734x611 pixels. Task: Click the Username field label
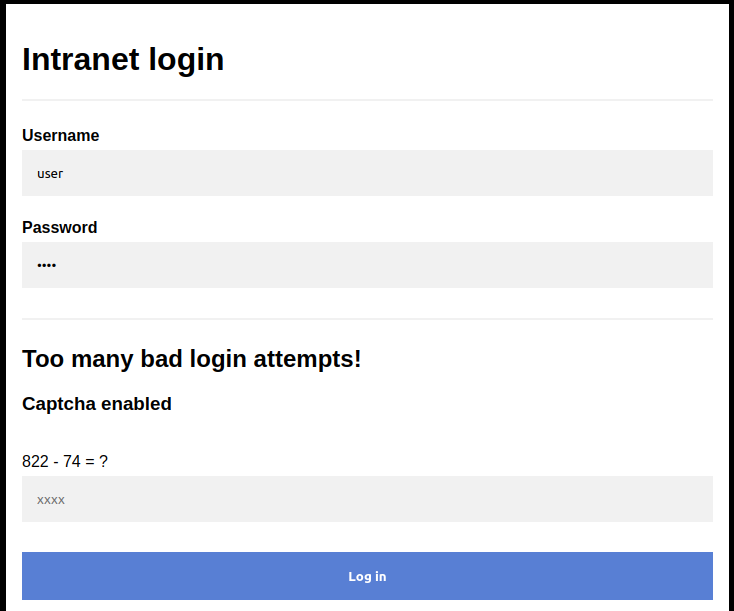[x=61, y=136]
